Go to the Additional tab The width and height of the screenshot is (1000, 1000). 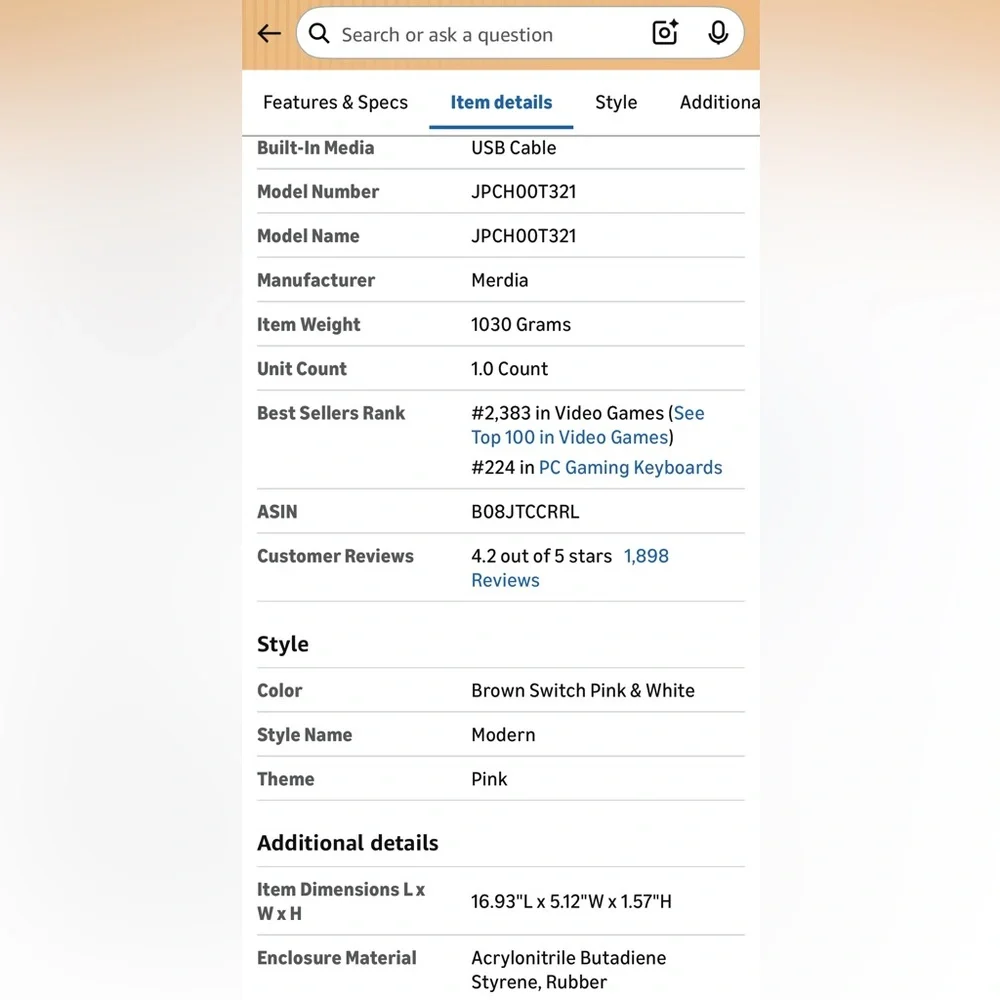pyautogui.click(x=719, y=102)
